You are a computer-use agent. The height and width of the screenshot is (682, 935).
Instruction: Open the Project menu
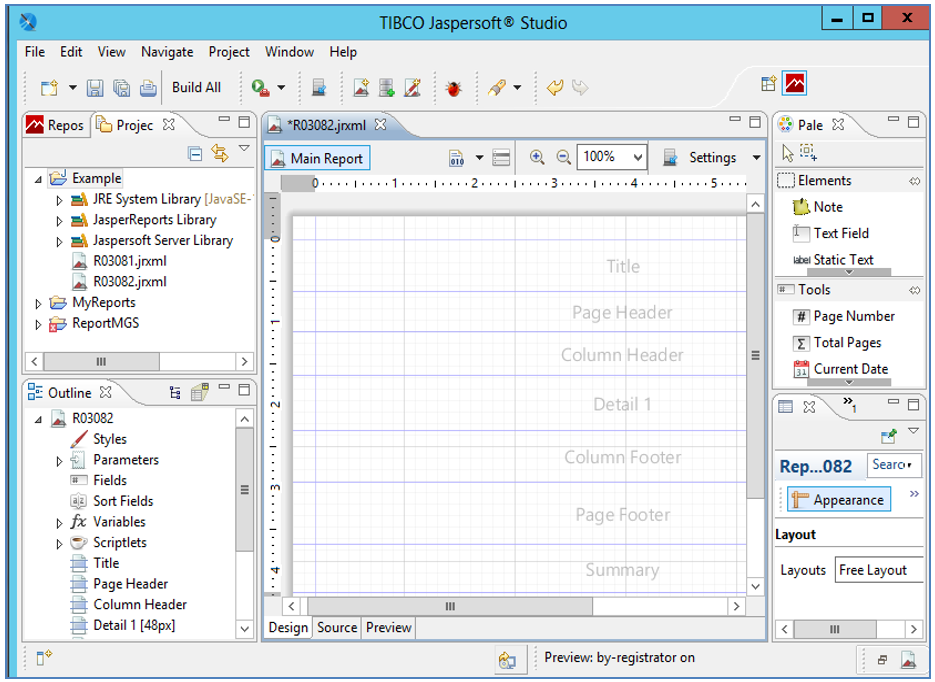pyautogui.click(x=229, y=52)
